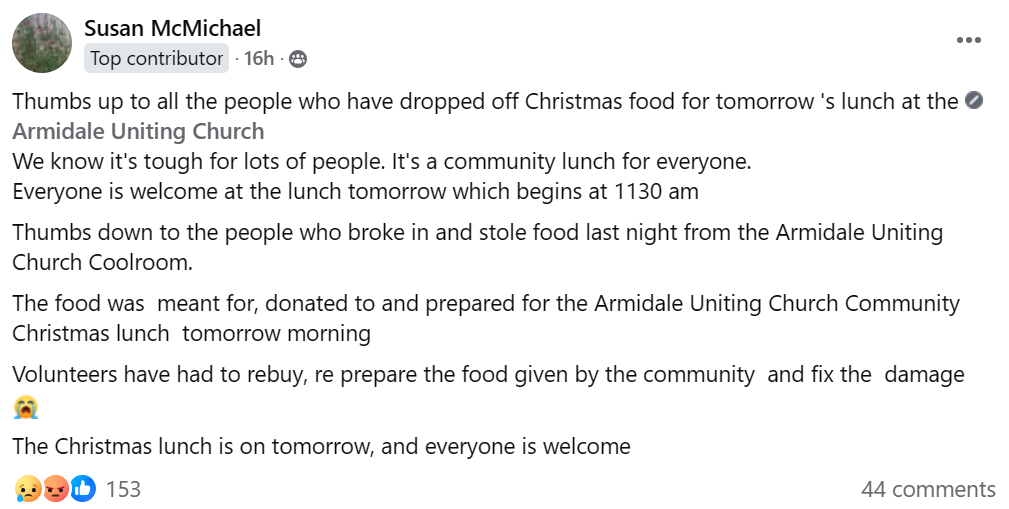Click the group audience privacy icon
The image size is (1009, 509).
(x=297, y=59)
